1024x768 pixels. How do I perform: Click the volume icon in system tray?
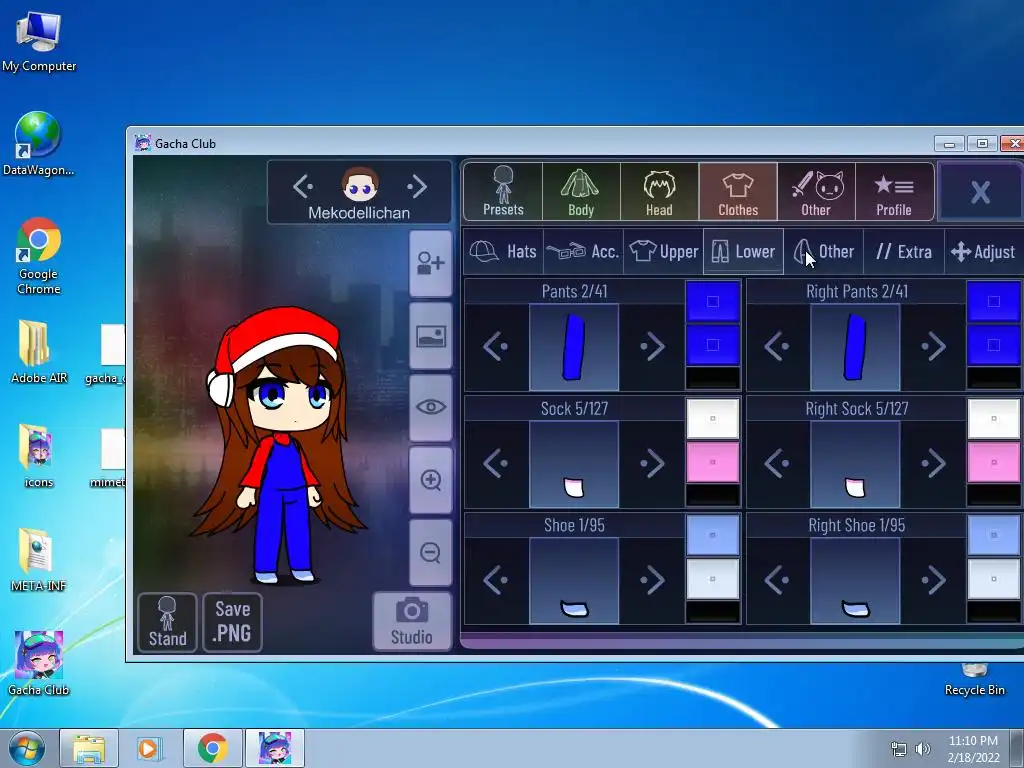pyautogui.click(x=922, y=749)
